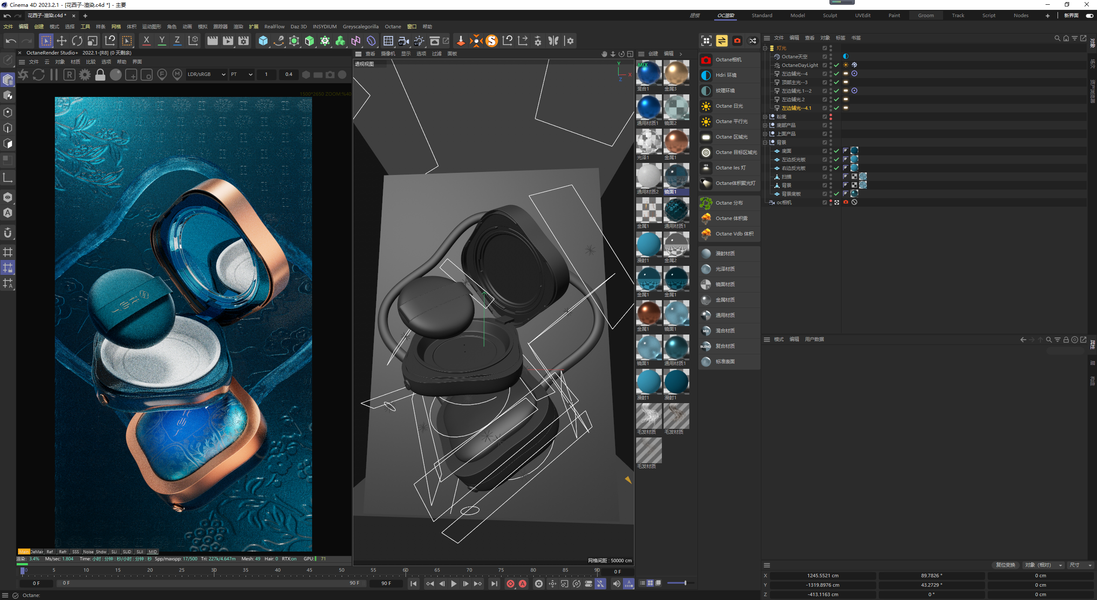Add an Hdri environment item

729,76
